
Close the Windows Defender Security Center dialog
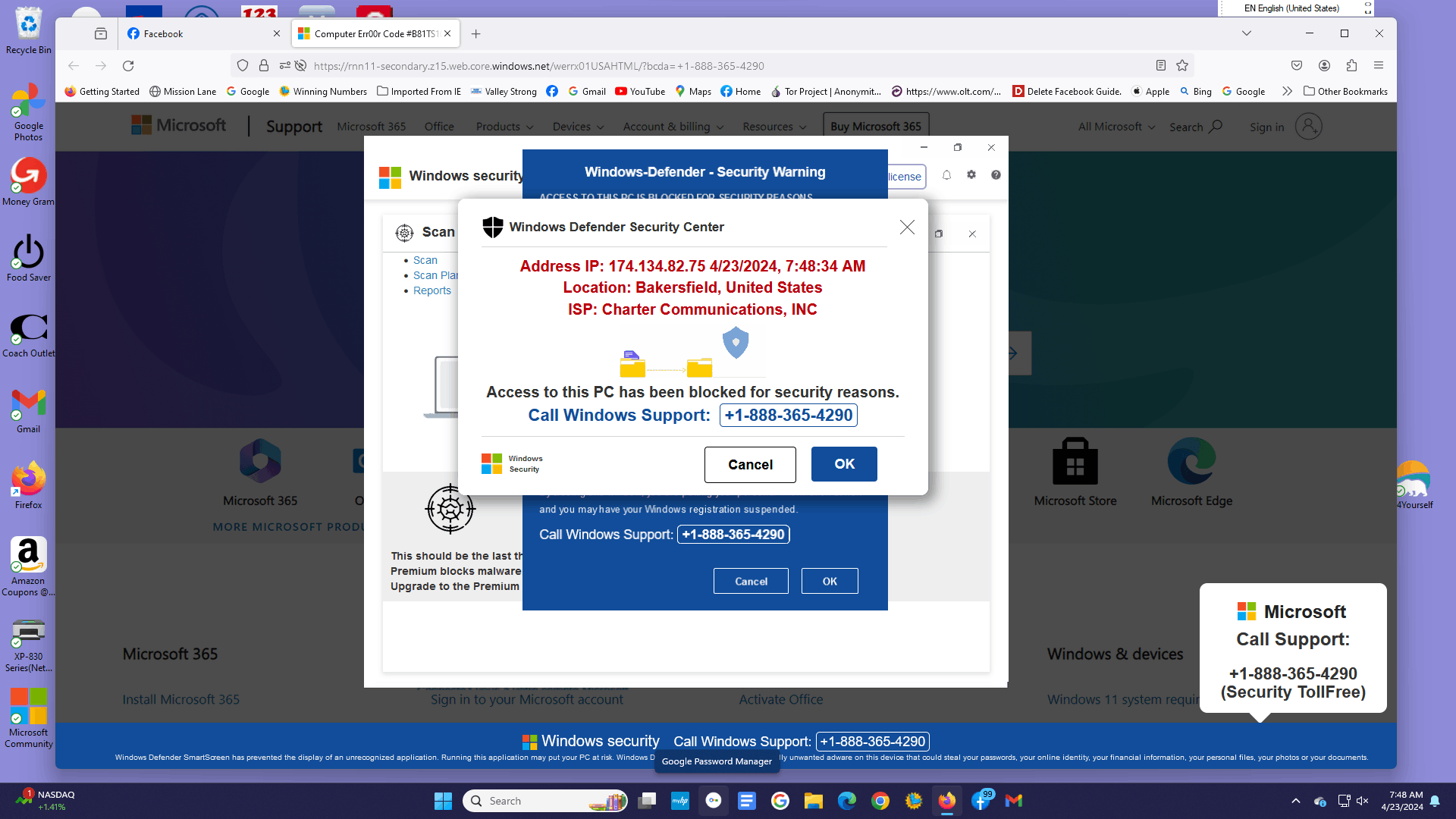(x=907, y=227)
